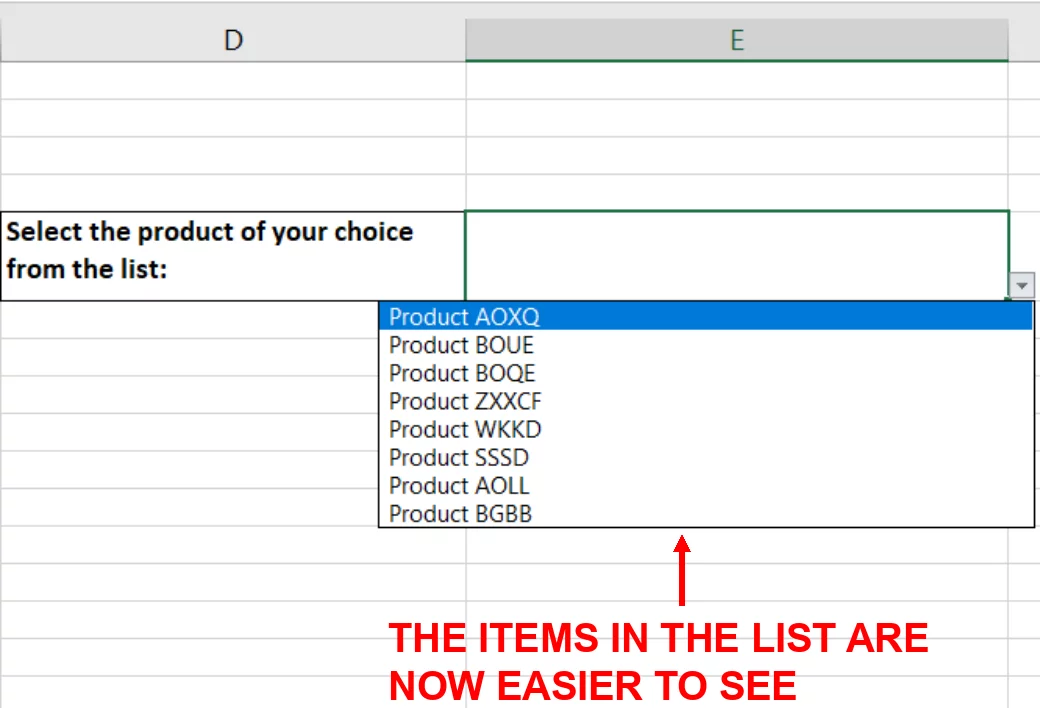Choose Product BOUE in the dropdown

tap(461, 345)
